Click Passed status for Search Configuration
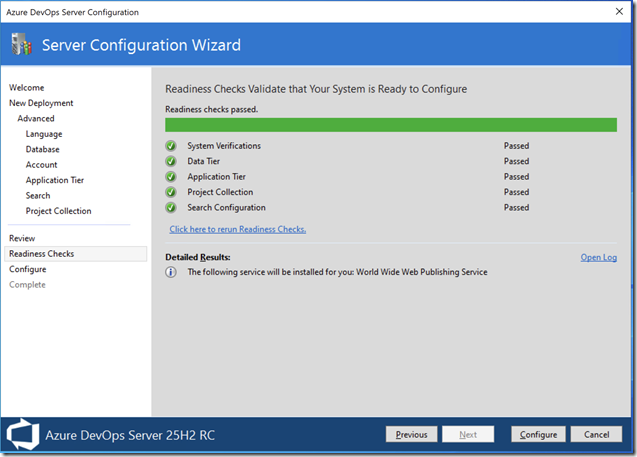 click(516, 208)
